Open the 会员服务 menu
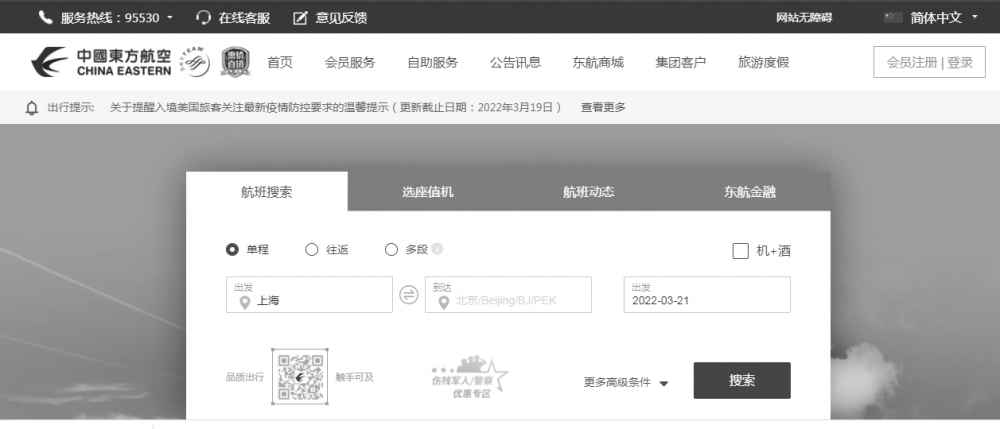Image resolution: width=1000 pixels, height=429 pixels. click(350, 62)
